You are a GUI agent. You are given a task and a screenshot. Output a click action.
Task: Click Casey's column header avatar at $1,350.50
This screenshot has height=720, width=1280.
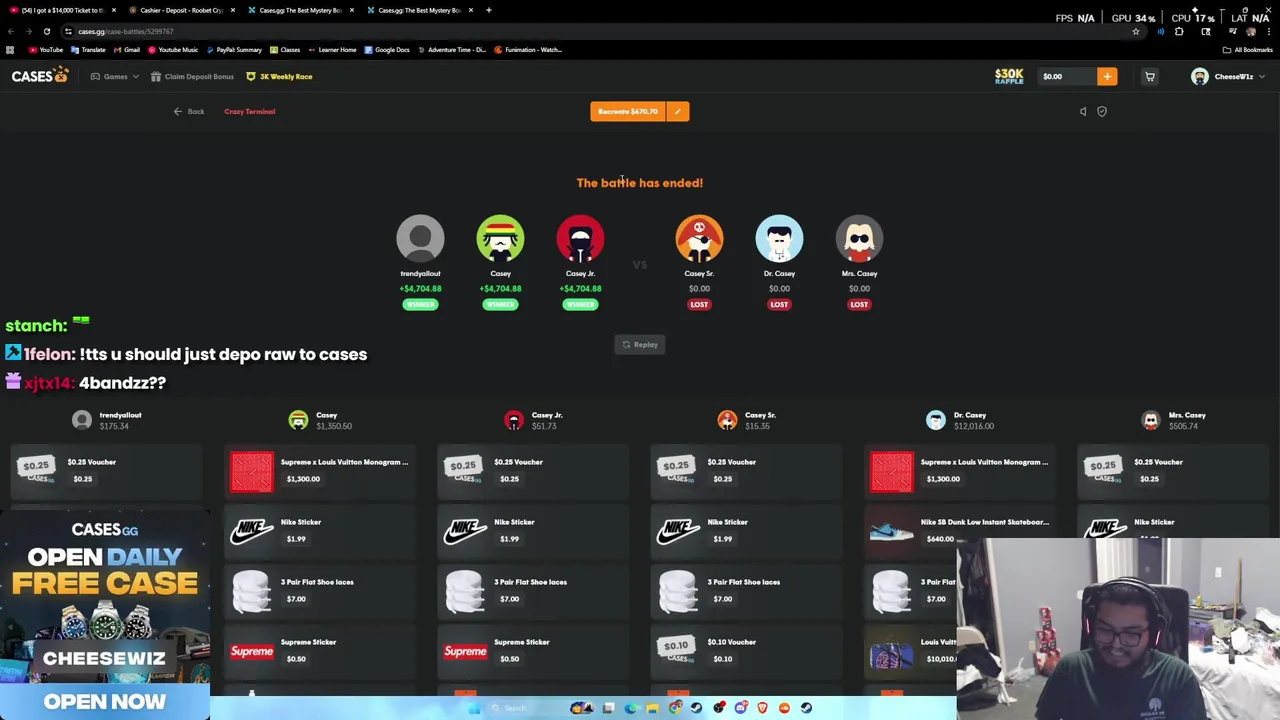298,420
